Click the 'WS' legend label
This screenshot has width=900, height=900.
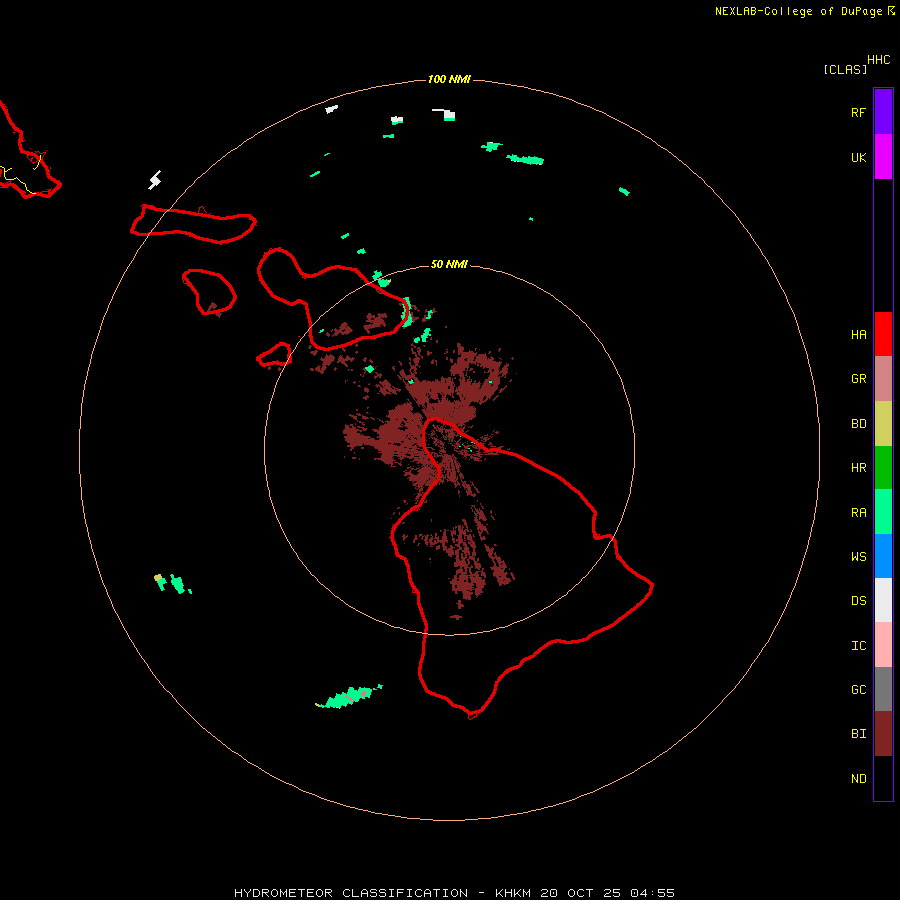click(859, 556)
